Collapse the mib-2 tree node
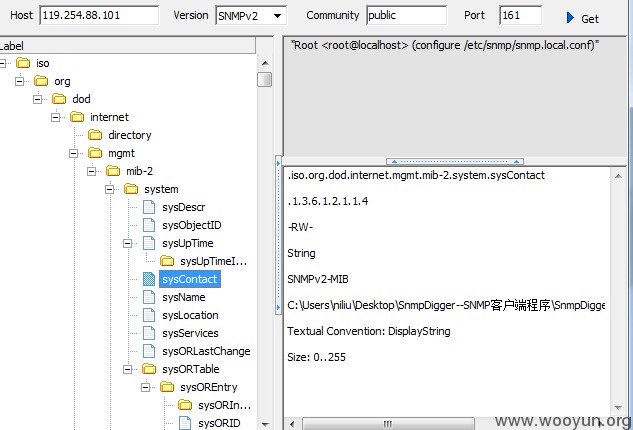633x430 pixels. point(92,171)
